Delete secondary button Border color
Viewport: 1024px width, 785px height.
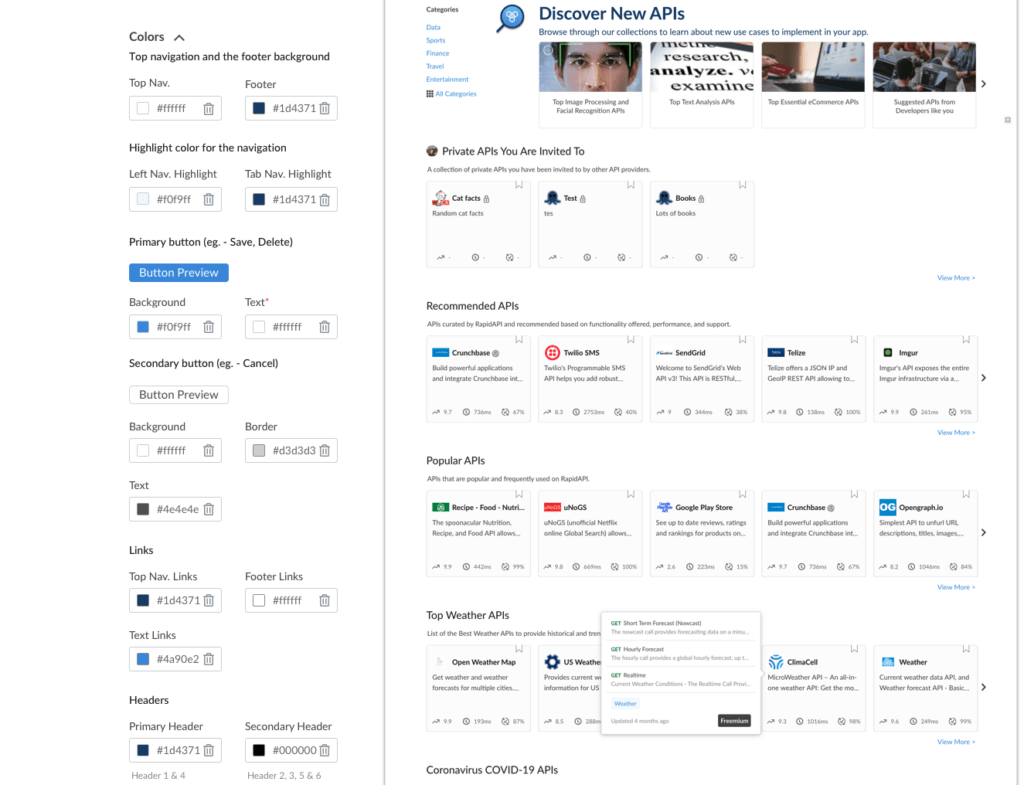(325, 451)
